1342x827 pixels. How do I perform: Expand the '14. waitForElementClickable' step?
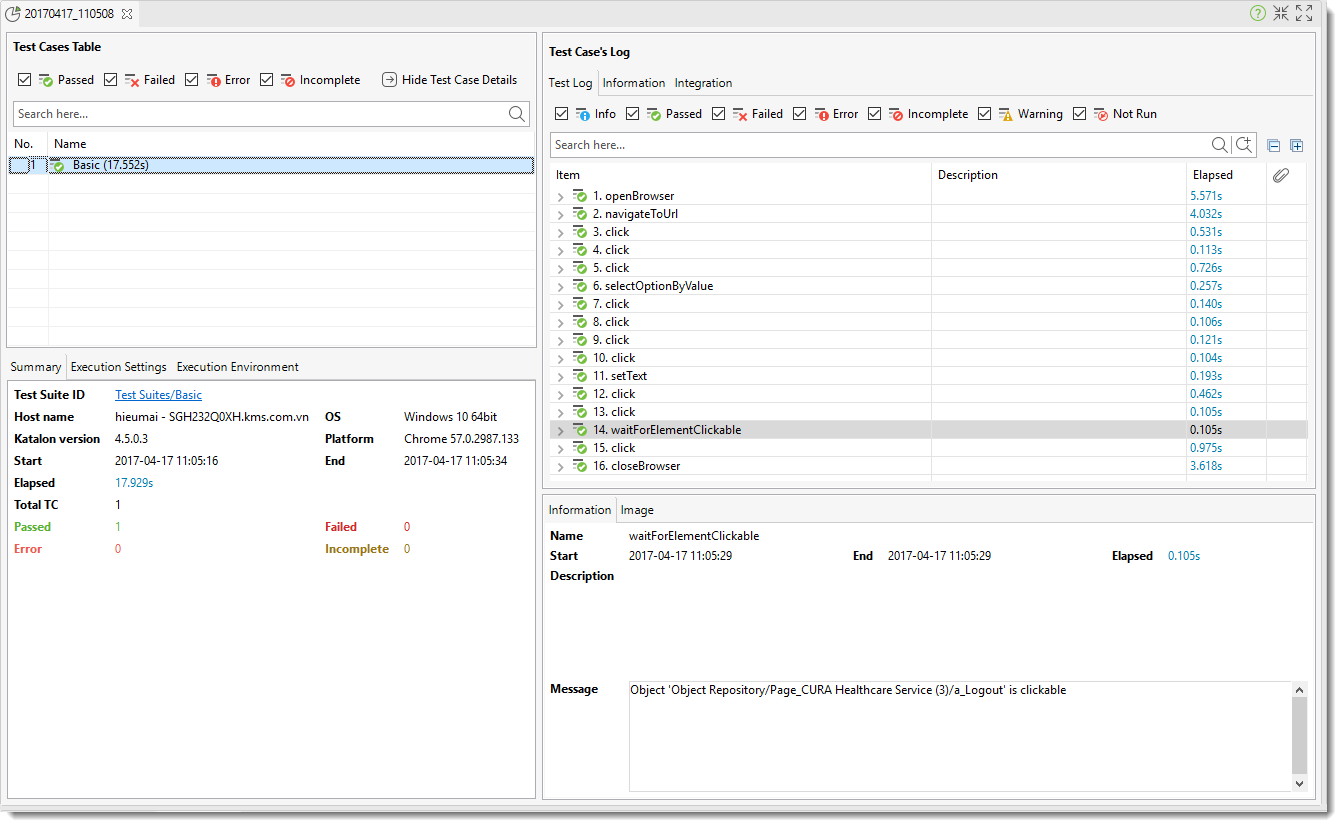(561, 429)
